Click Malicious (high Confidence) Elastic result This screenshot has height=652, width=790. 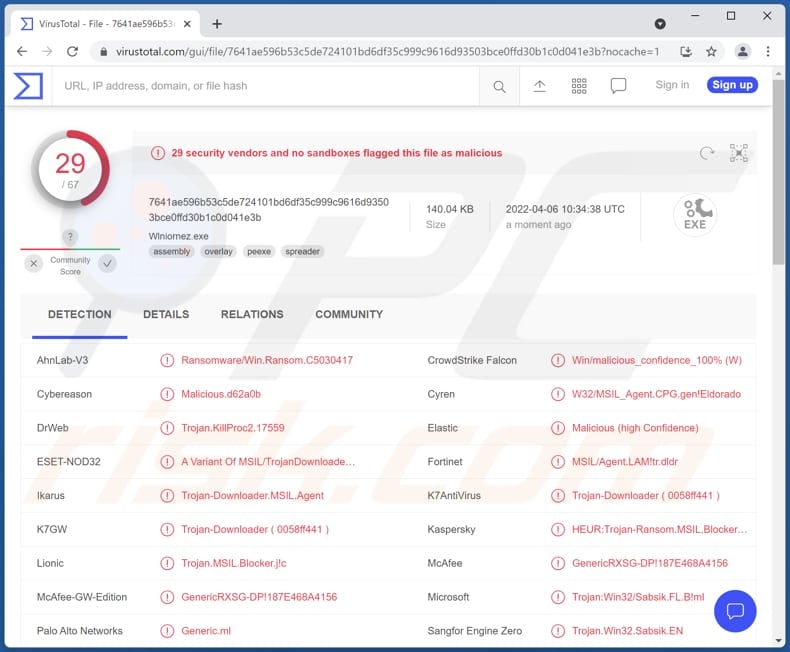point(635,428)
